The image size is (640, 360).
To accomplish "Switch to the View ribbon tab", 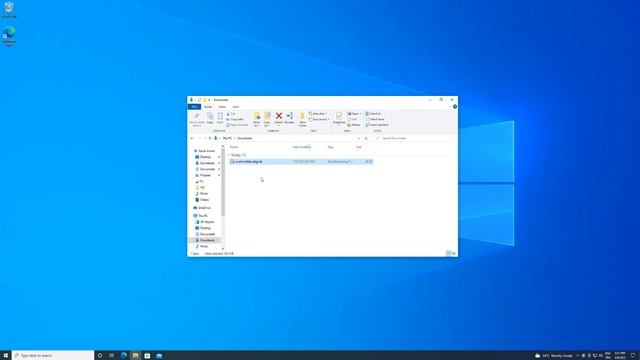I will point(236,107).
